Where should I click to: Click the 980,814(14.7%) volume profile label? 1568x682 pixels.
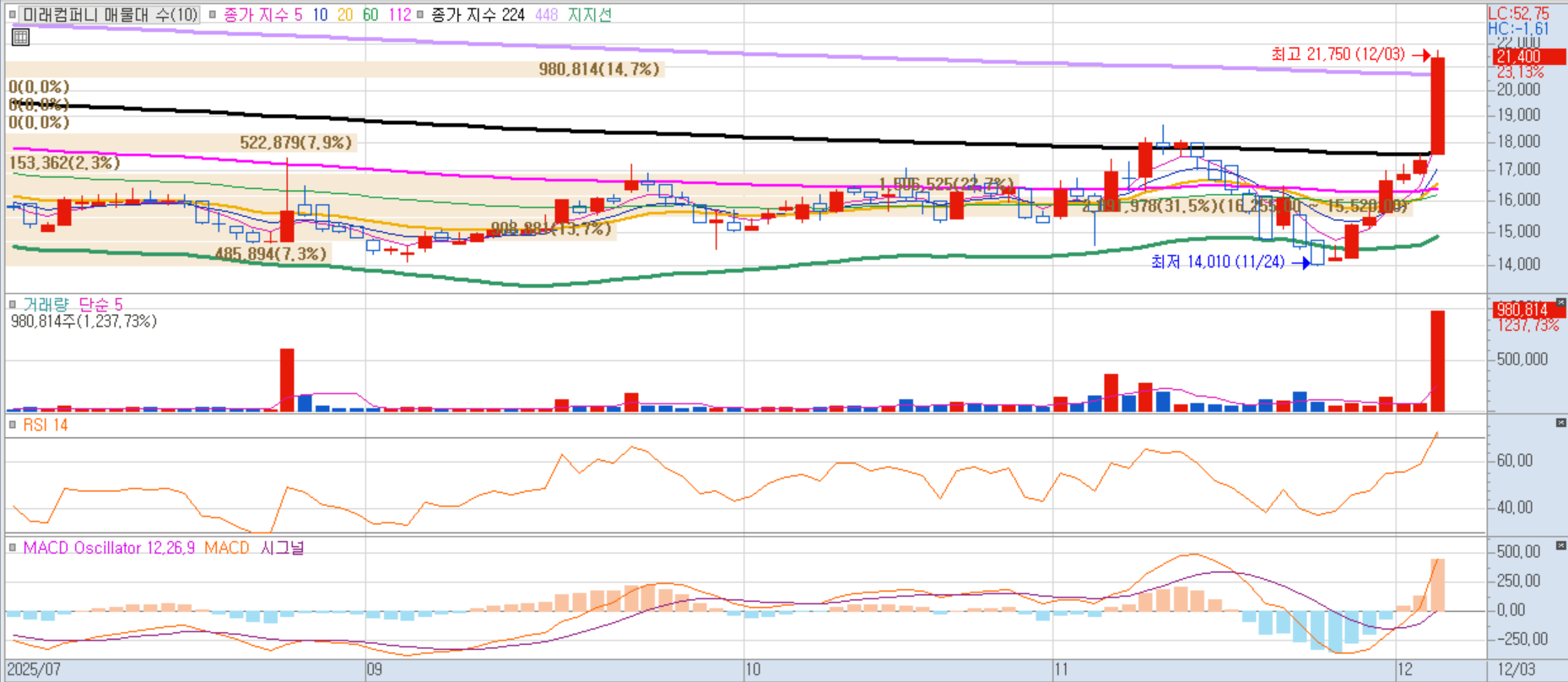point(599,69)
